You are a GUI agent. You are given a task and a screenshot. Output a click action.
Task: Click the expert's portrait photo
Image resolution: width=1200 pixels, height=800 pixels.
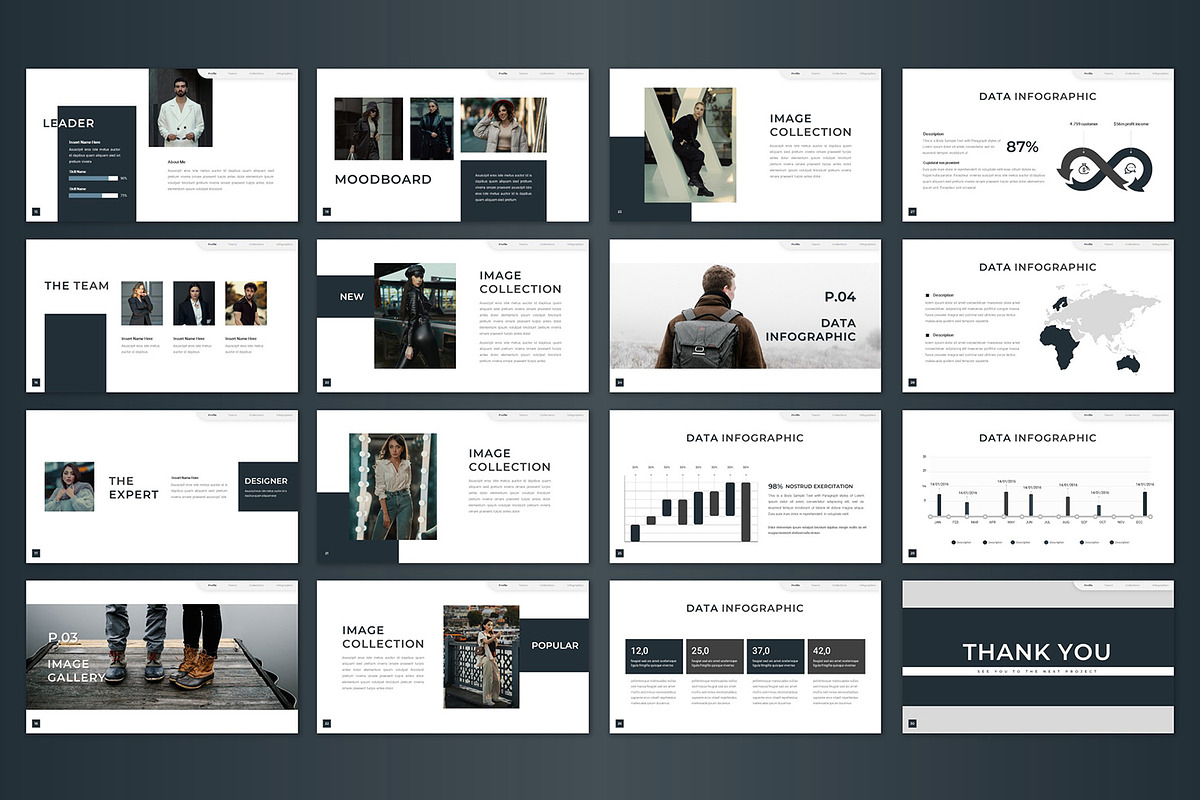[69, 487]
